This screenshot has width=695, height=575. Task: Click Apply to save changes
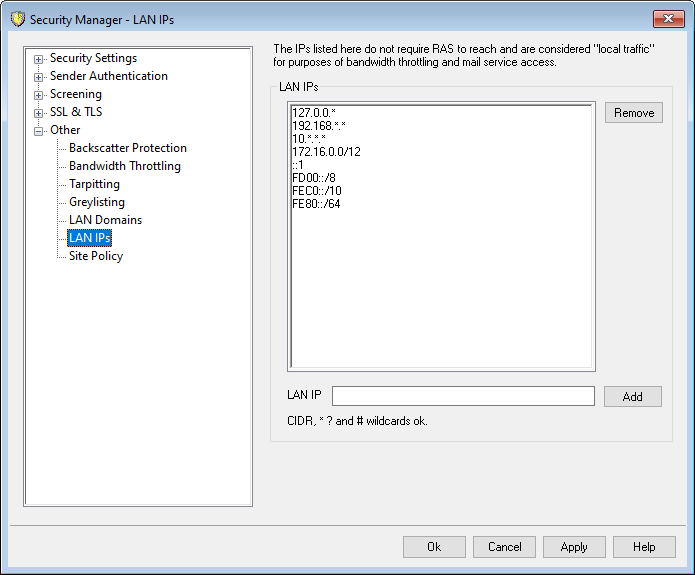[x=573, y=547]
